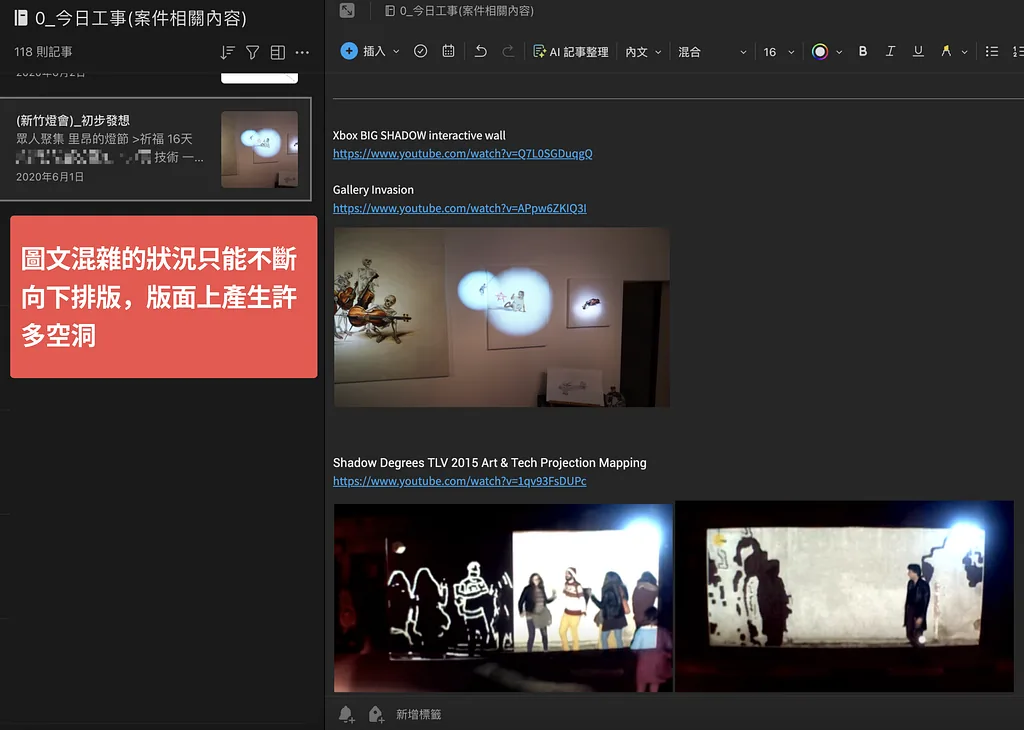
Task: Click the add tag icon at bottom
Action: pyautogui.click(x=376, y=714)
